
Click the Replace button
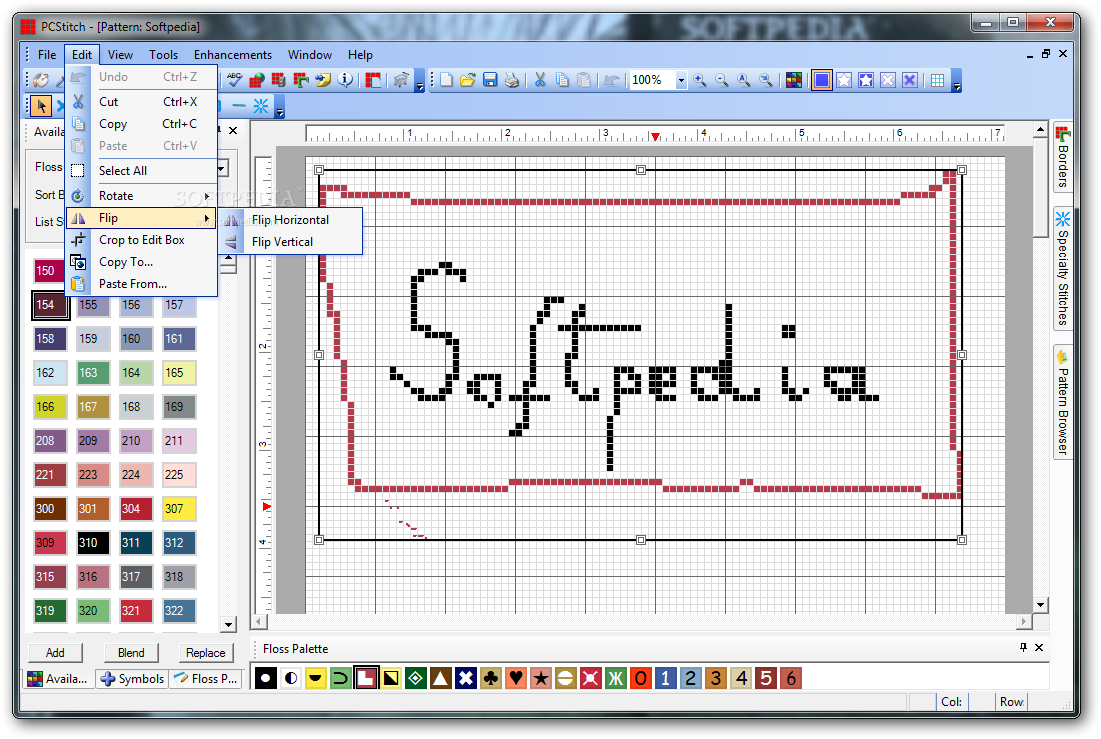point(206,653)
